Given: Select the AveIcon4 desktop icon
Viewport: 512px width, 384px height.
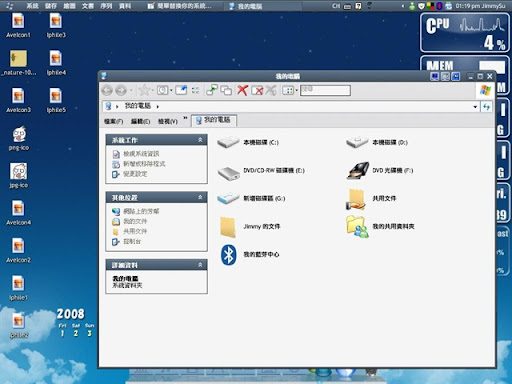Looking at the screenshot, I should click(18, 213).
